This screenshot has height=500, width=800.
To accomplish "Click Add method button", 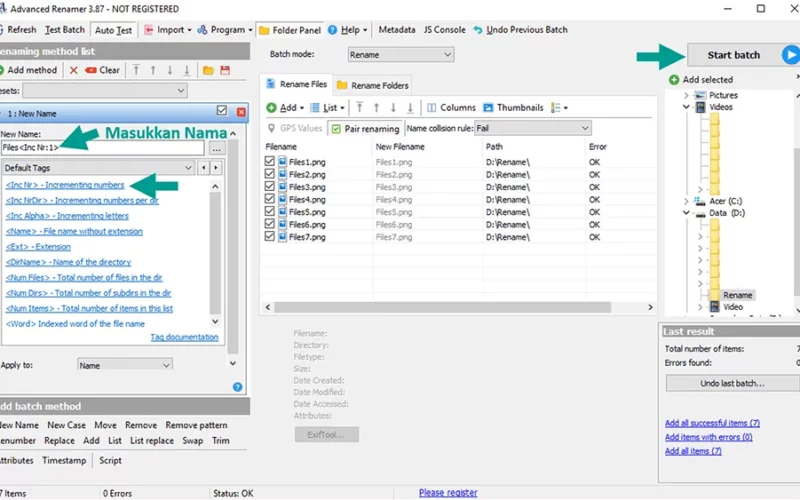I will (28, 70).
